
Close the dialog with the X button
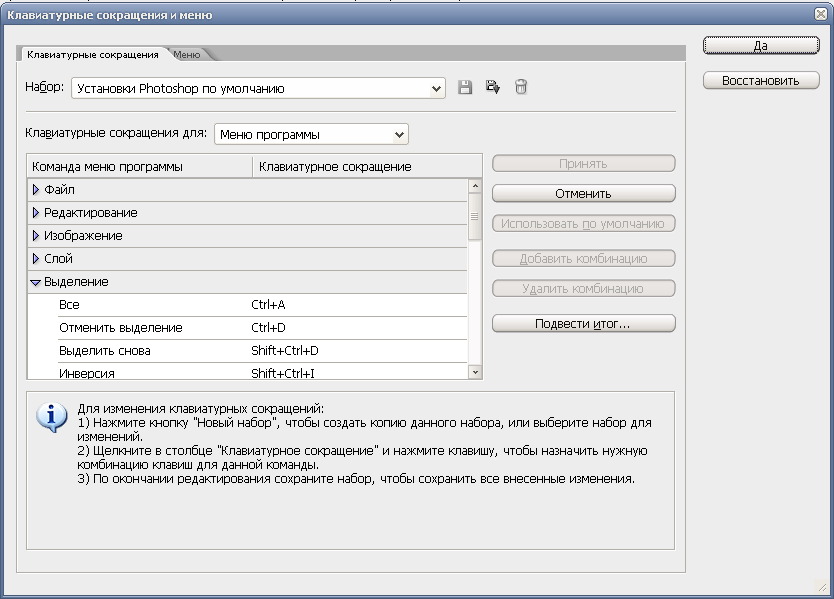pos(822,14)
